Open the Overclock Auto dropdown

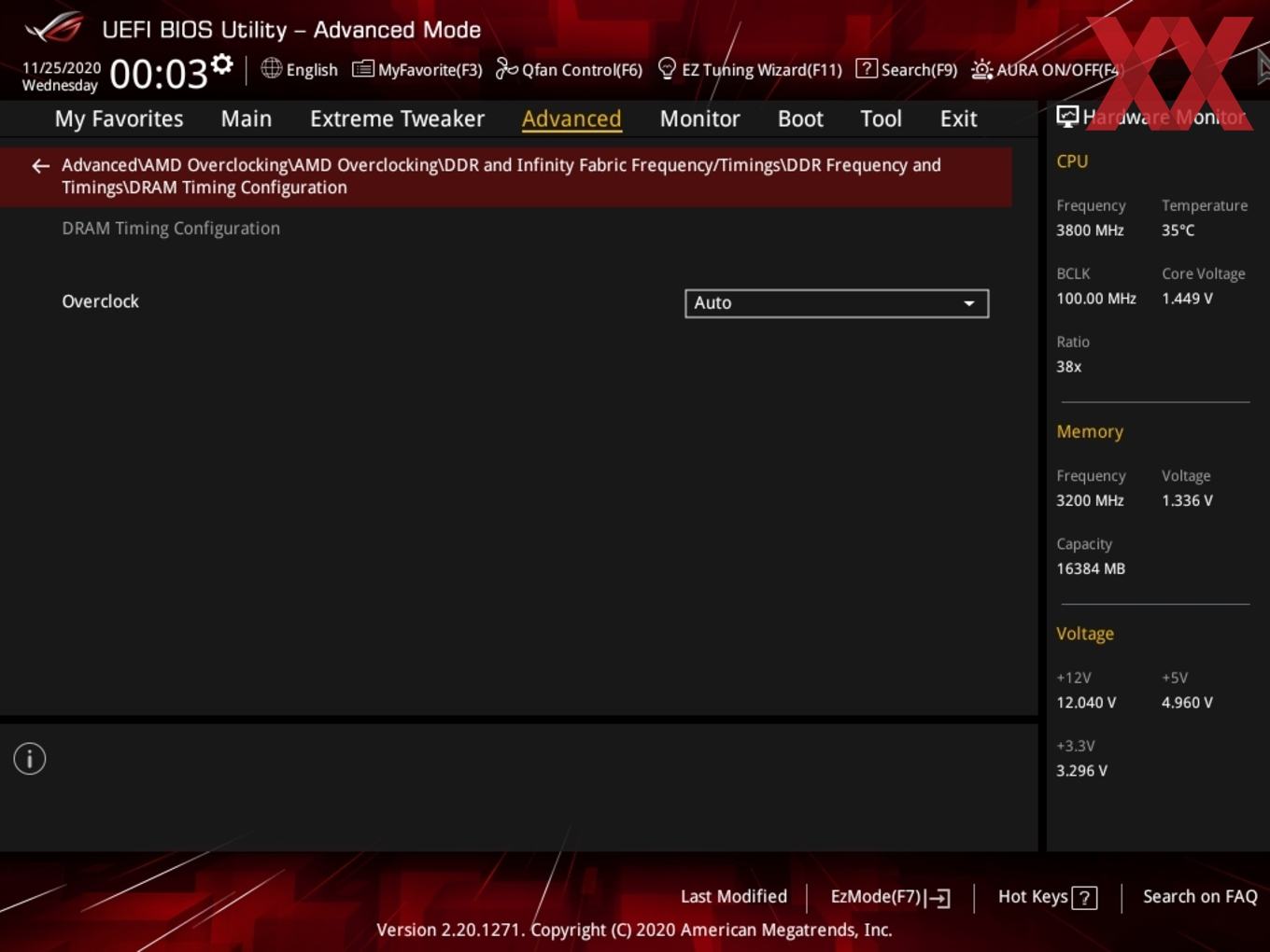(837, 303)
